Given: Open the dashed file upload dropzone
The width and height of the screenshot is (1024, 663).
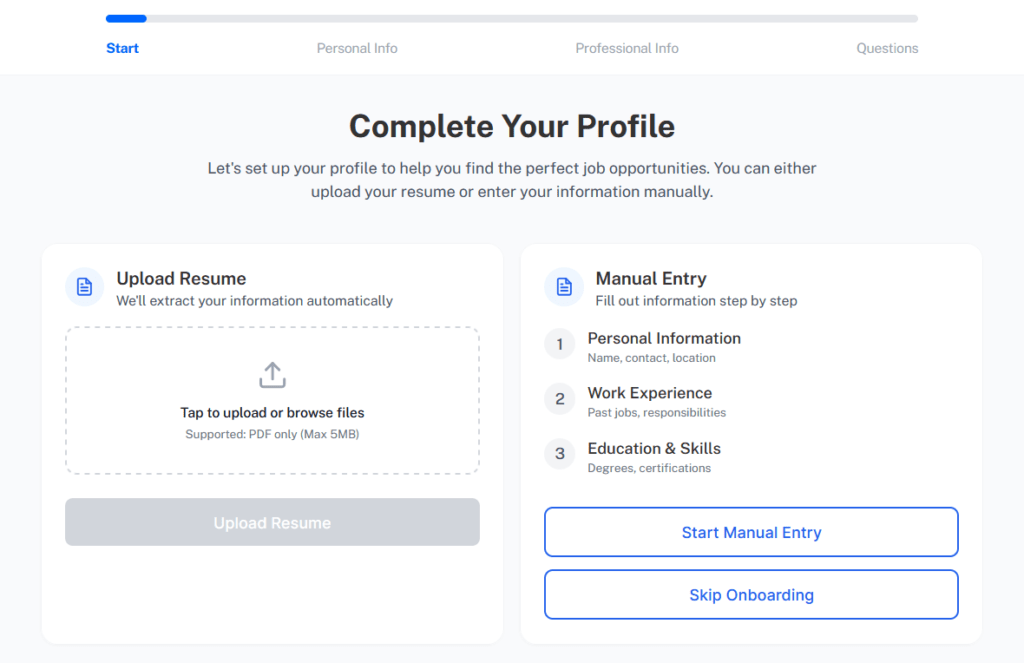Looking at the screenshot, I should [x=271, y=400].
